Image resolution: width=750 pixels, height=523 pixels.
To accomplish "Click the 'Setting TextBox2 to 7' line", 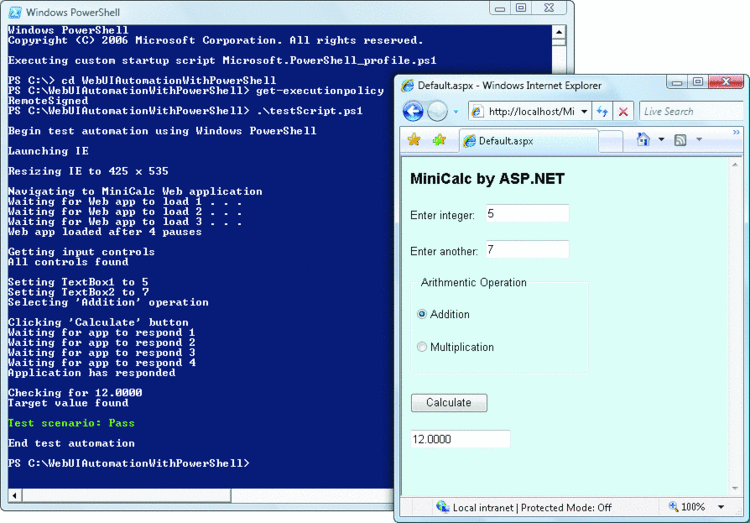I will click(x=78, y=292).
